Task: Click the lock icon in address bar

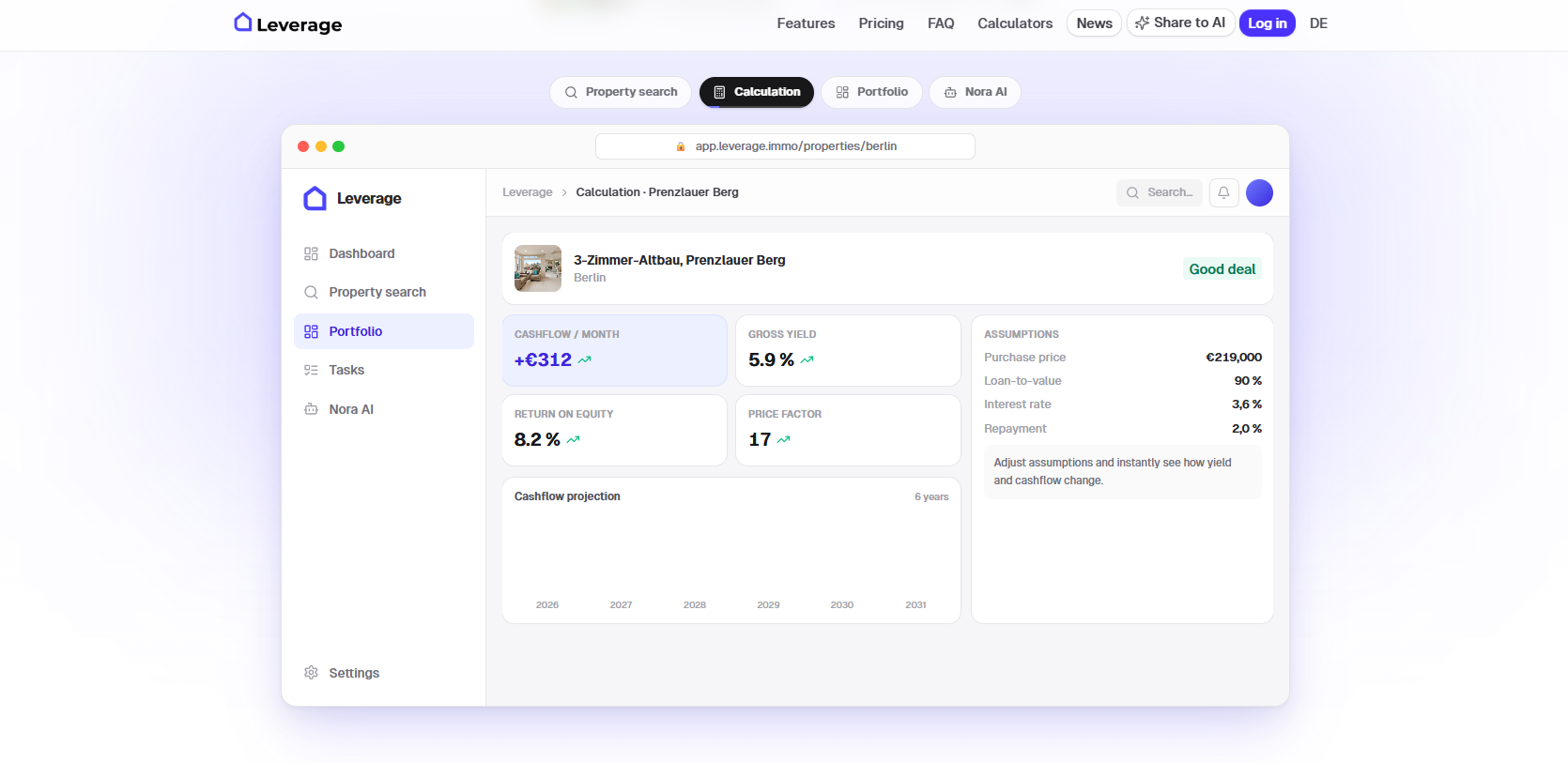Action: click(681, 146)
